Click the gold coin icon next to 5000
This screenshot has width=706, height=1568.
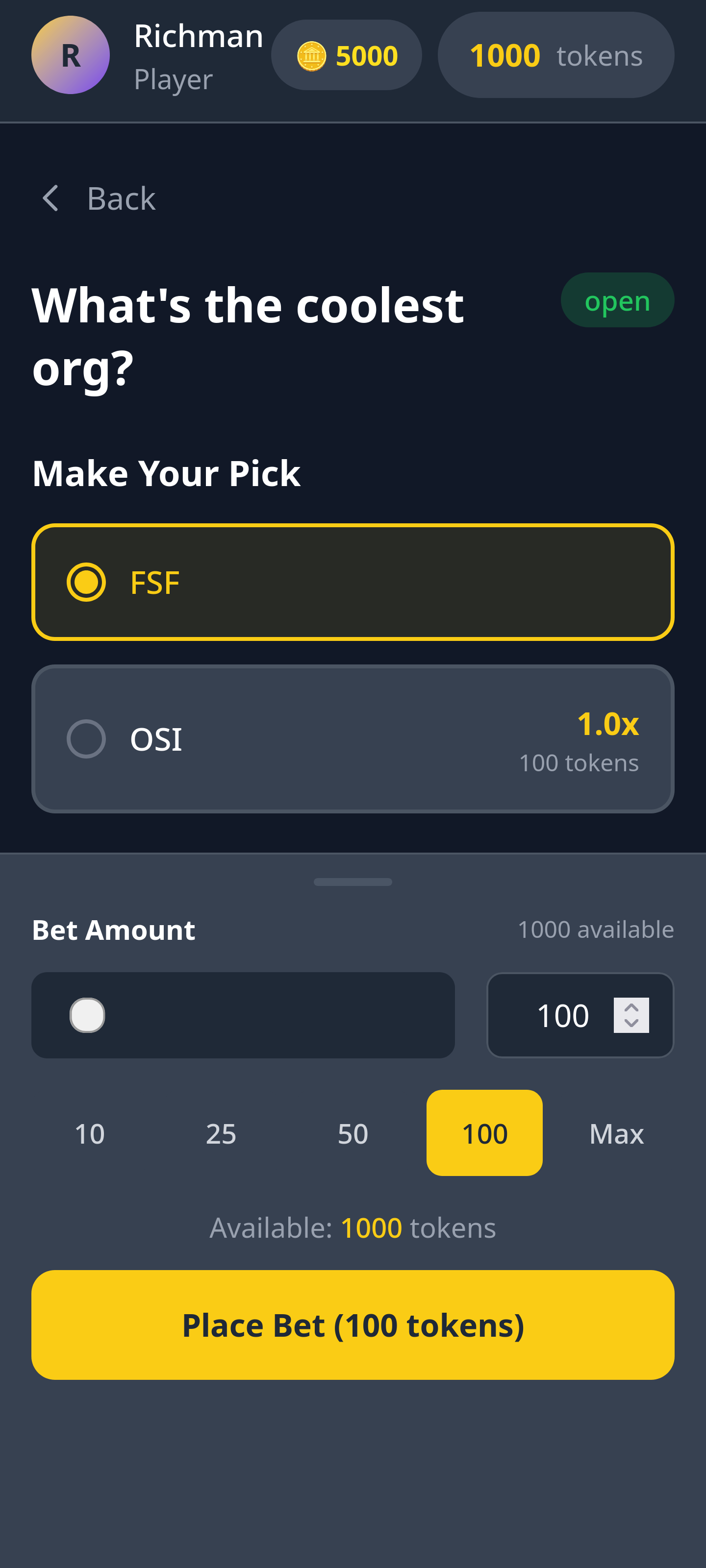[312, 55]
